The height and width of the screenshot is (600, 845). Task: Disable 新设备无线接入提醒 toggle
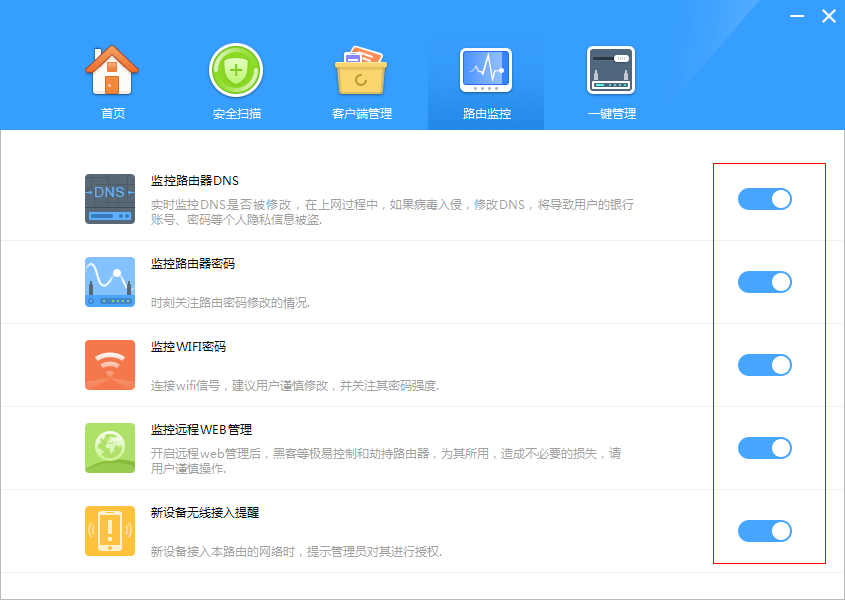765,531
